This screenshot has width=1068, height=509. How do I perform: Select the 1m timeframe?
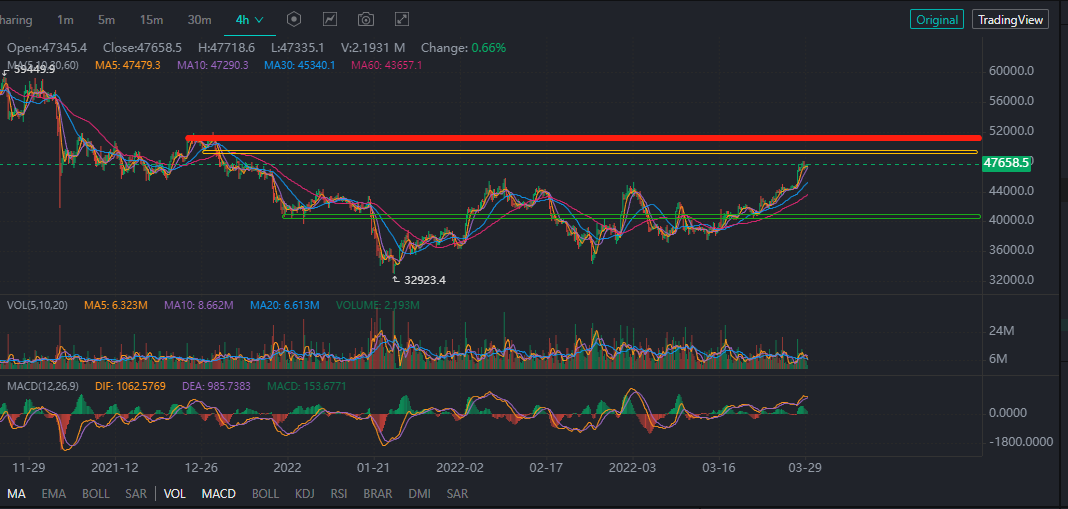(65, 20)
